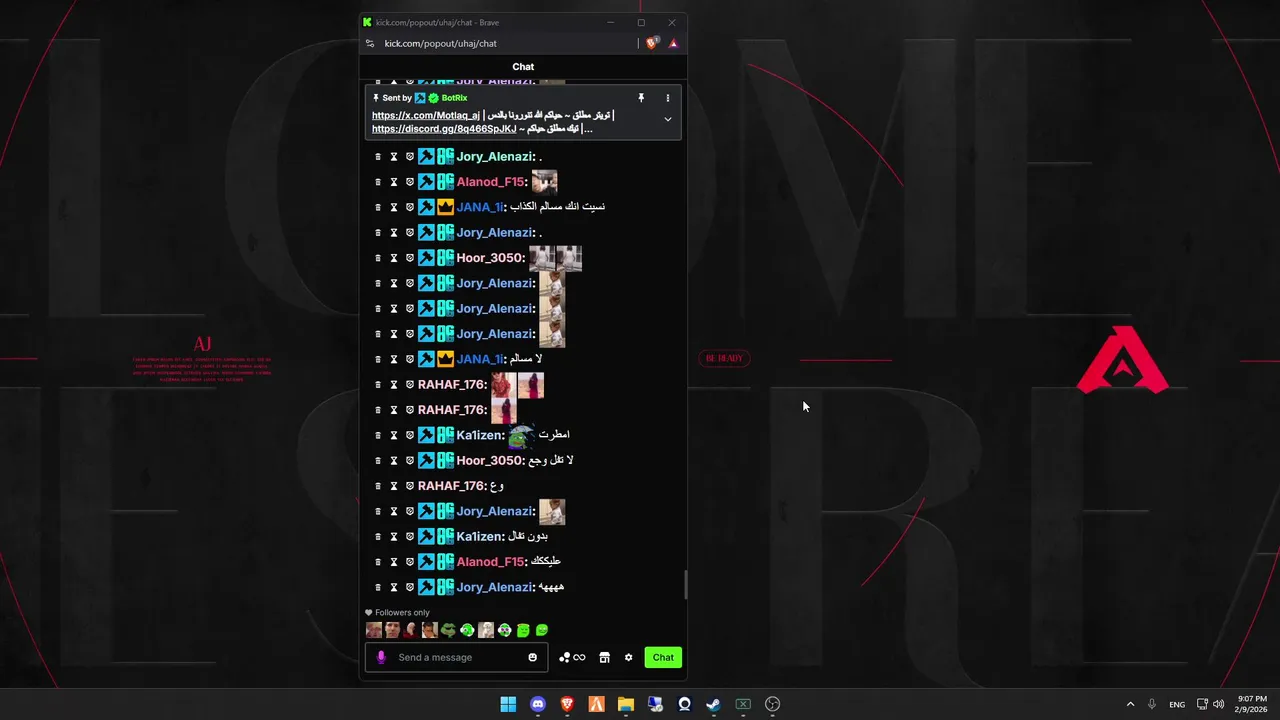Open site settings icon left of kick.com URL
Image resolution: width=1280 pixels, height=720 pixels.
tap(370, 43)
